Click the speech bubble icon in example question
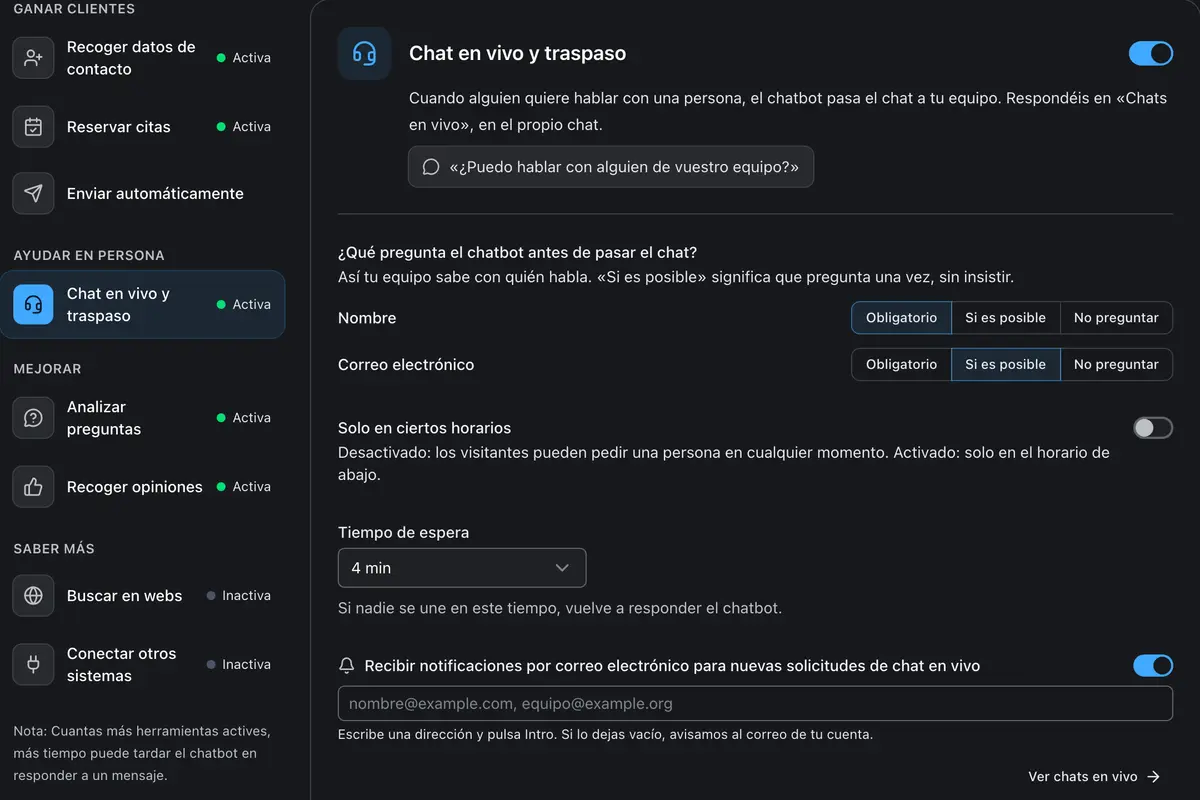This screenshot has width=1200, height=800. [431, 167]
